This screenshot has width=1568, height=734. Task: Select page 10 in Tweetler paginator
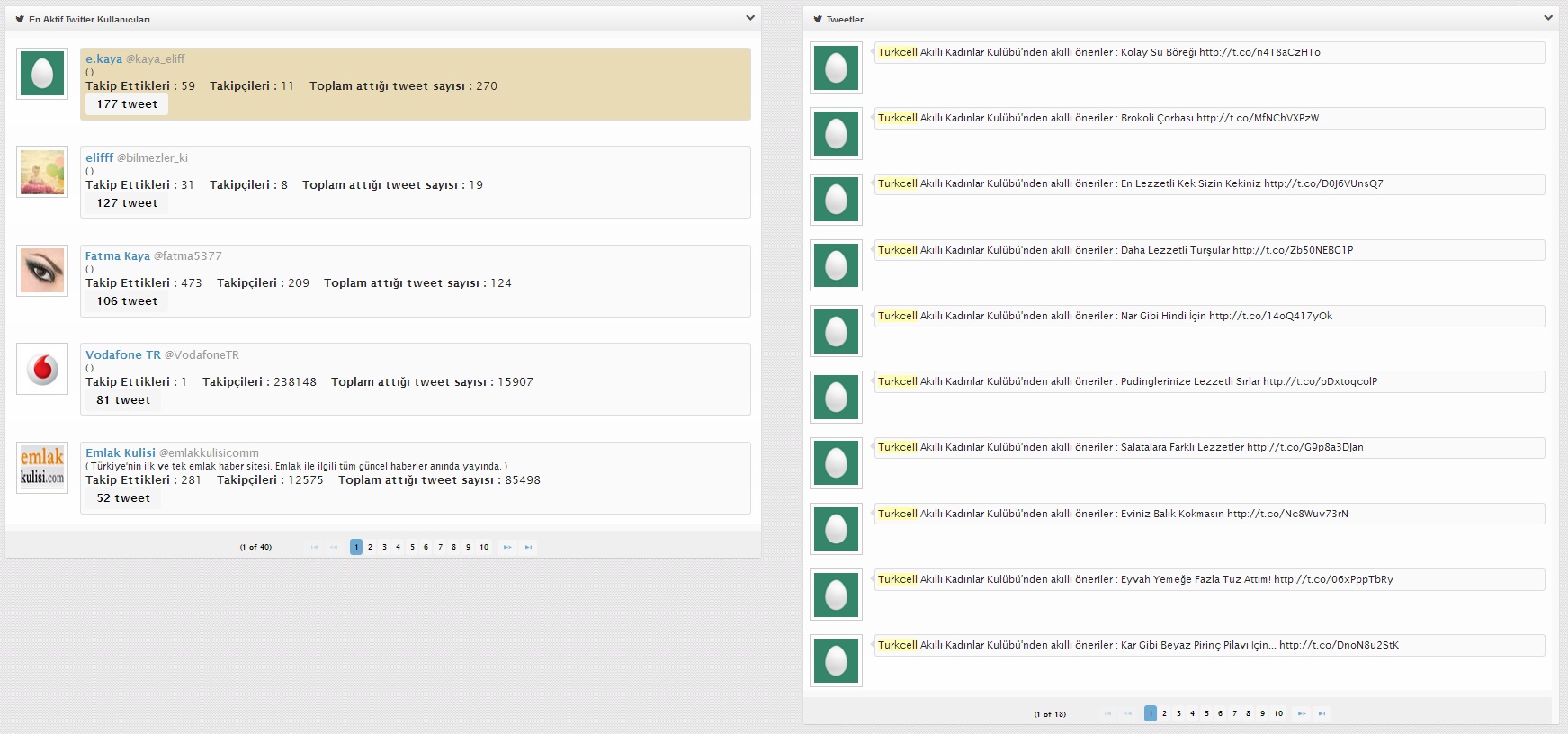coord(1278,713)
